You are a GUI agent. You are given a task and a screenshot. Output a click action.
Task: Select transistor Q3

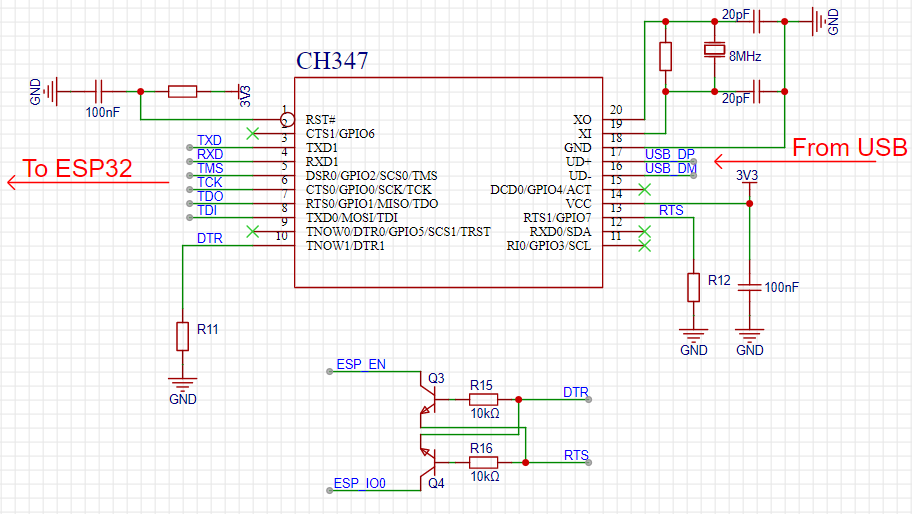tap(428, 399)
